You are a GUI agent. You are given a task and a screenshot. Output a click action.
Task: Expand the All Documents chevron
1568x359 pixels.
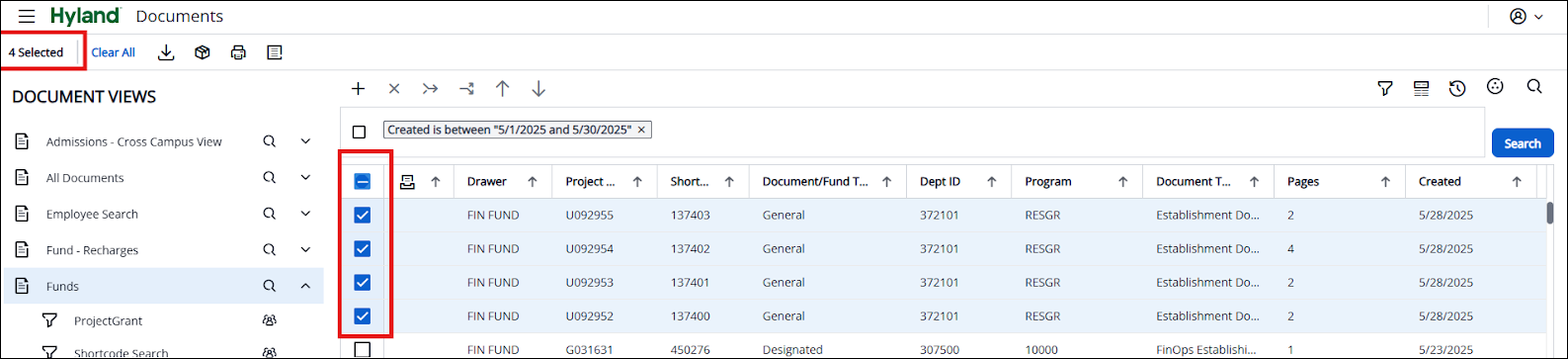(x=305, y=178)
